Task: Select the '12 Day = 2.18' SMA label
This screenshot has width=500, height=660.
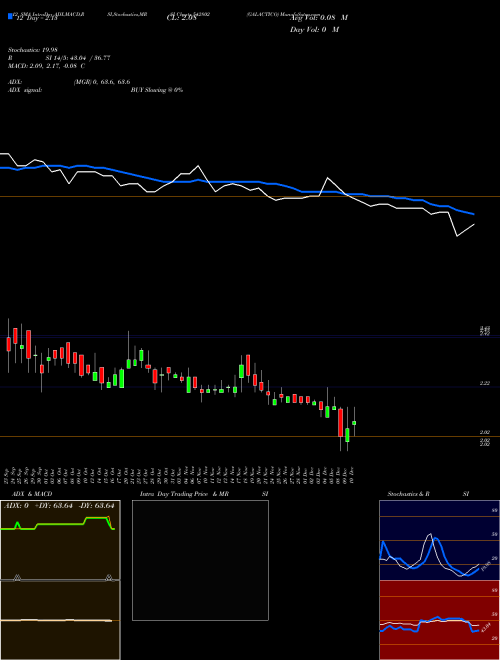Action: pyautogui.click(x=36, y=18)
